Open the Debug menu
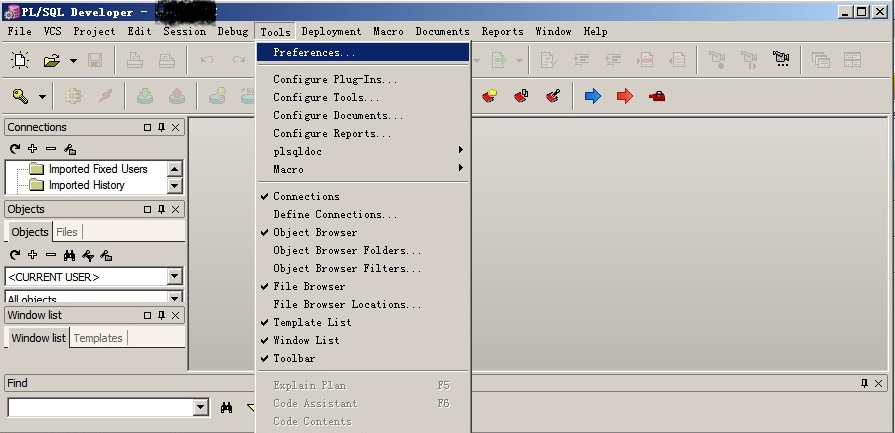Image resolution: width=895 pixels, height=433 pixels. tap(232, 31)
